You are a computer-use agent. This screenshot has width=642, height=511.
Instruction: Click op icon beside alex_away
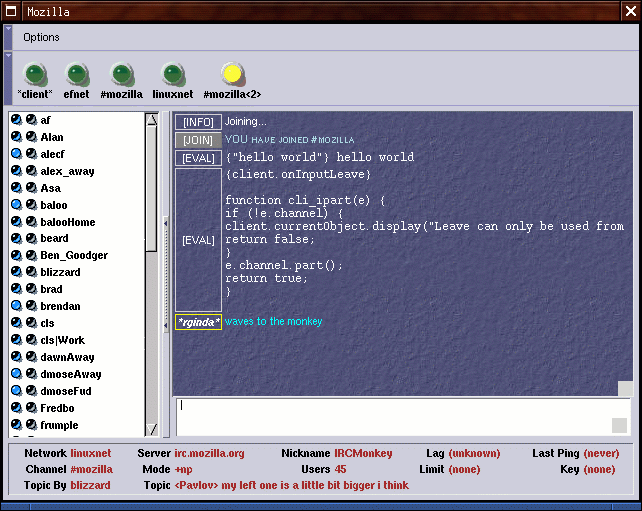tap(16, 170)
